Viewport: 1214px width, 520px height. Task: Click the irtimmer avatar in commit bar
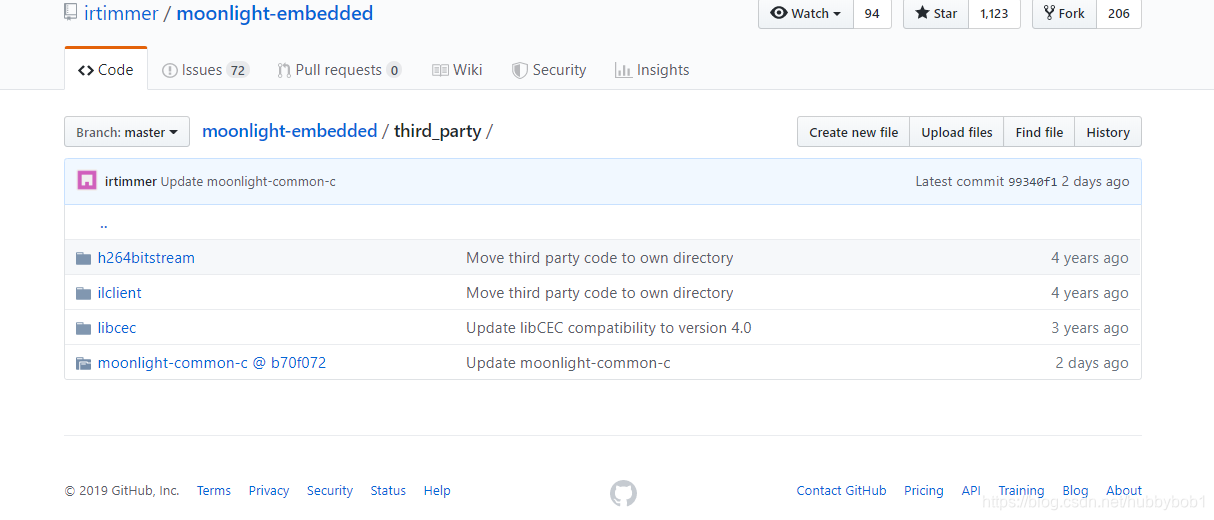[x=87, y=181]
